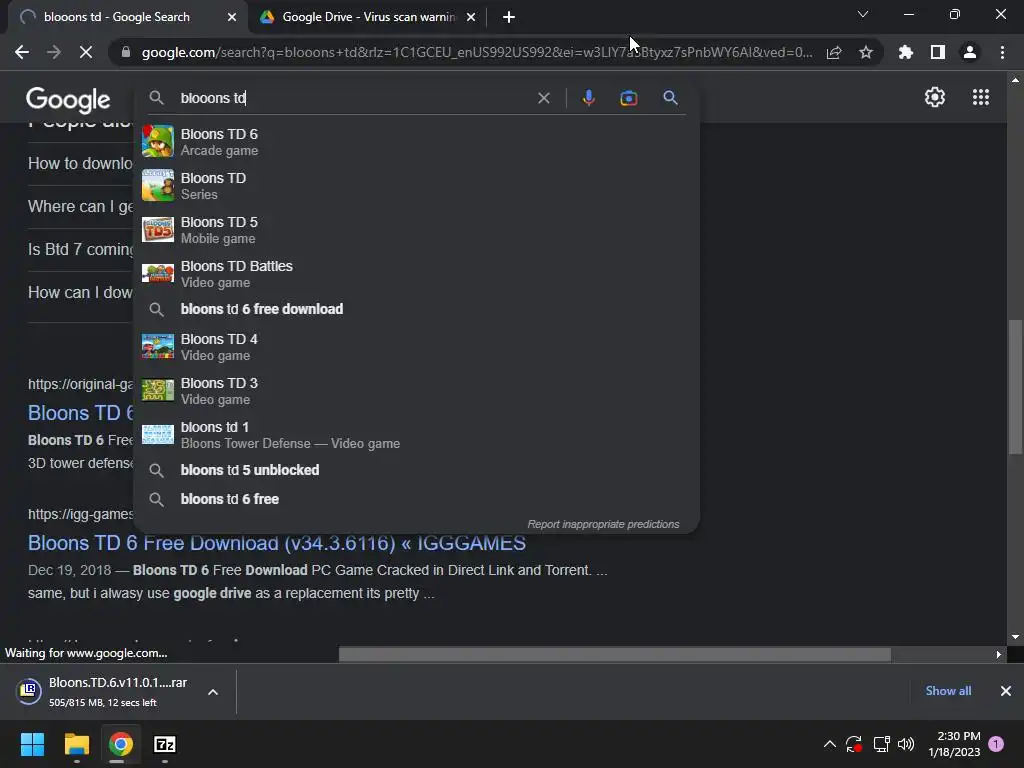Select bloons td 1 Tower Defense suggestion
Viewport: 1024px width, 768px height.
click(x=417, y=435)
